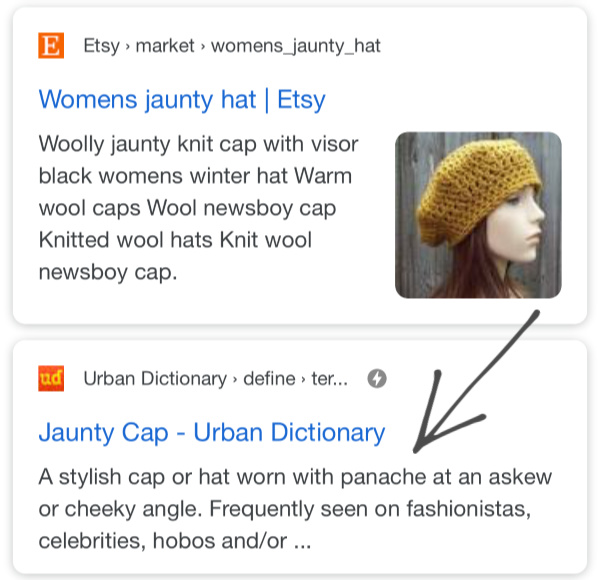This screenshot has height=580, width=600.
Task: Click 'Etsy' in the first breadcrumb
Action: click(x=102, y=46)
